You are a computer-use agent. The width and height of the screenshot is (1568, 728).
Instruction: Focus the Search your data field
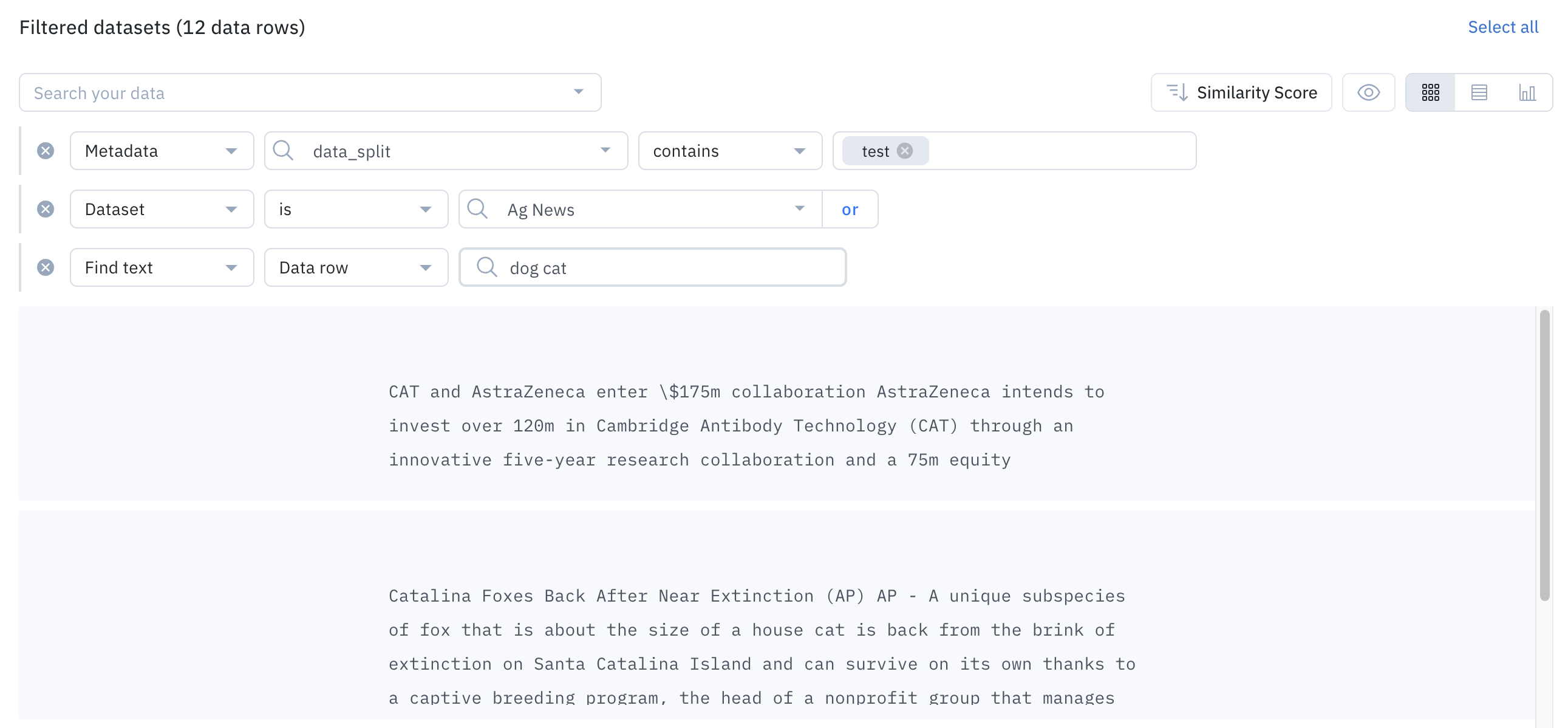(x=310, y=92)
